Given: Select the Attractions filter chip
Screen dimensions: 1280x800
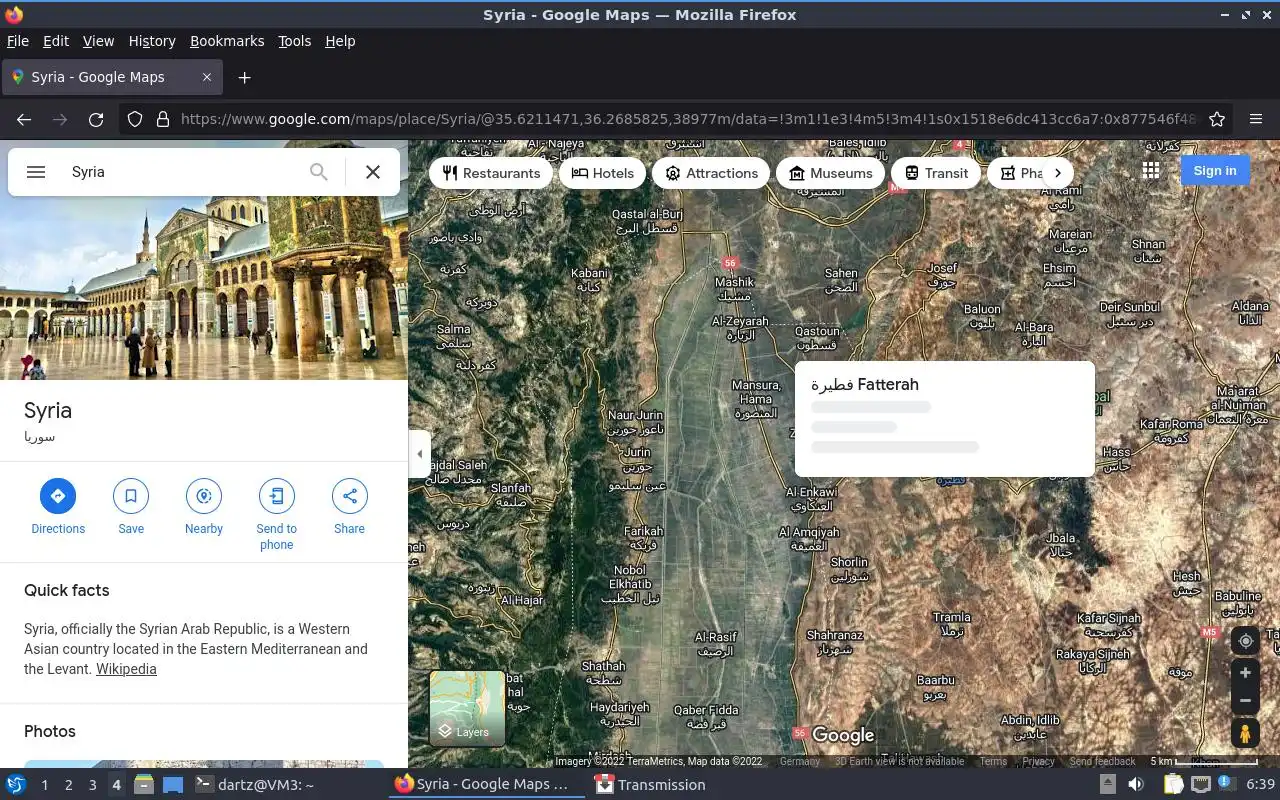Looking at the screenshot, I should [x=711, y=173].
